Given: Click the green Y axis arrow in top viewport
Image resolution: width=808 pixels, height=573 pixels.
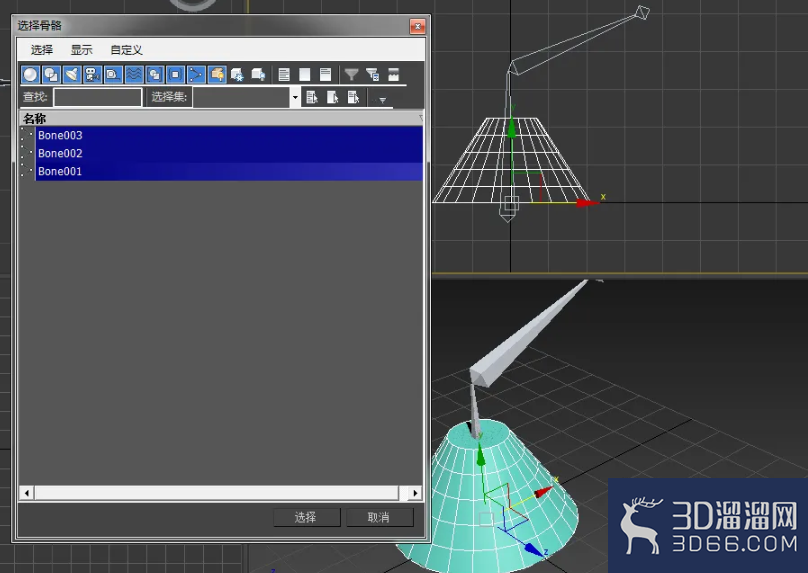Looking at the screenshot, I should tap(511, 128).
